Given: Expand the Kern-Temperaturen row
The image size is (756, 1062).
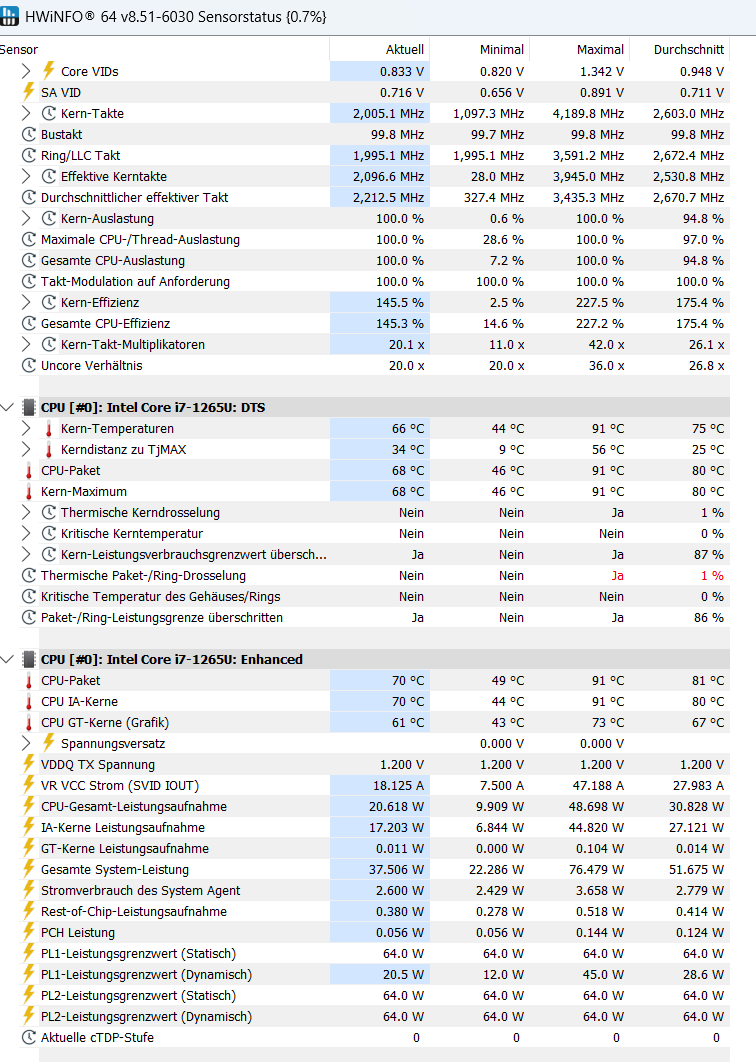Looking at the screenshot, I should (26, 428).
